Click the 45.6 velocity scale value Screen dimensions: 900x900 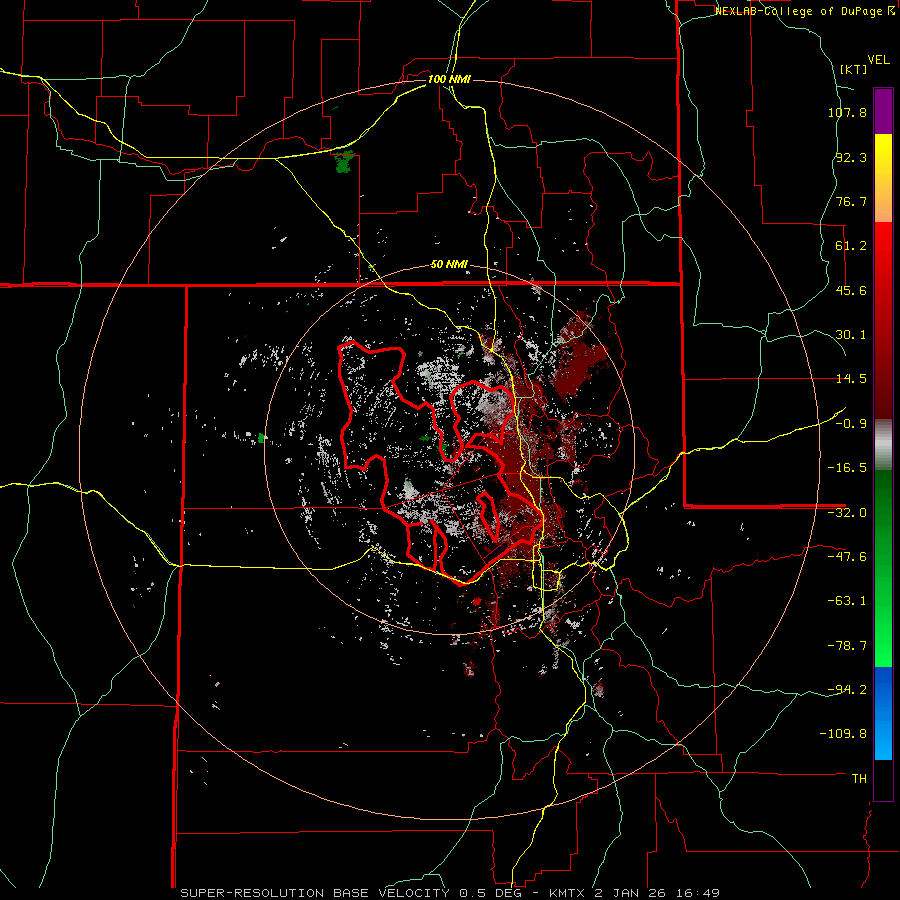pyautogui.click(x=851, y=290)
